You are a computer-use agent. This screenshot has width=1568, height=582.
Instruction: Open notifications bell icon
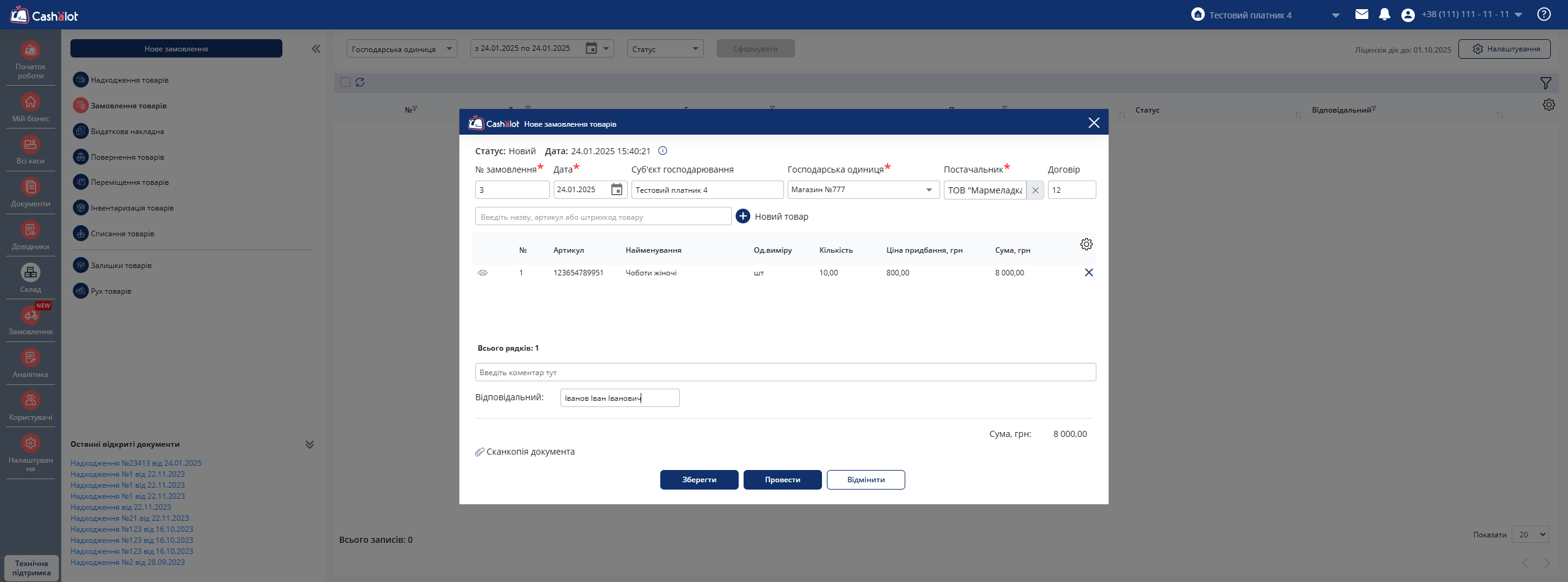[x=1384, y=14]
